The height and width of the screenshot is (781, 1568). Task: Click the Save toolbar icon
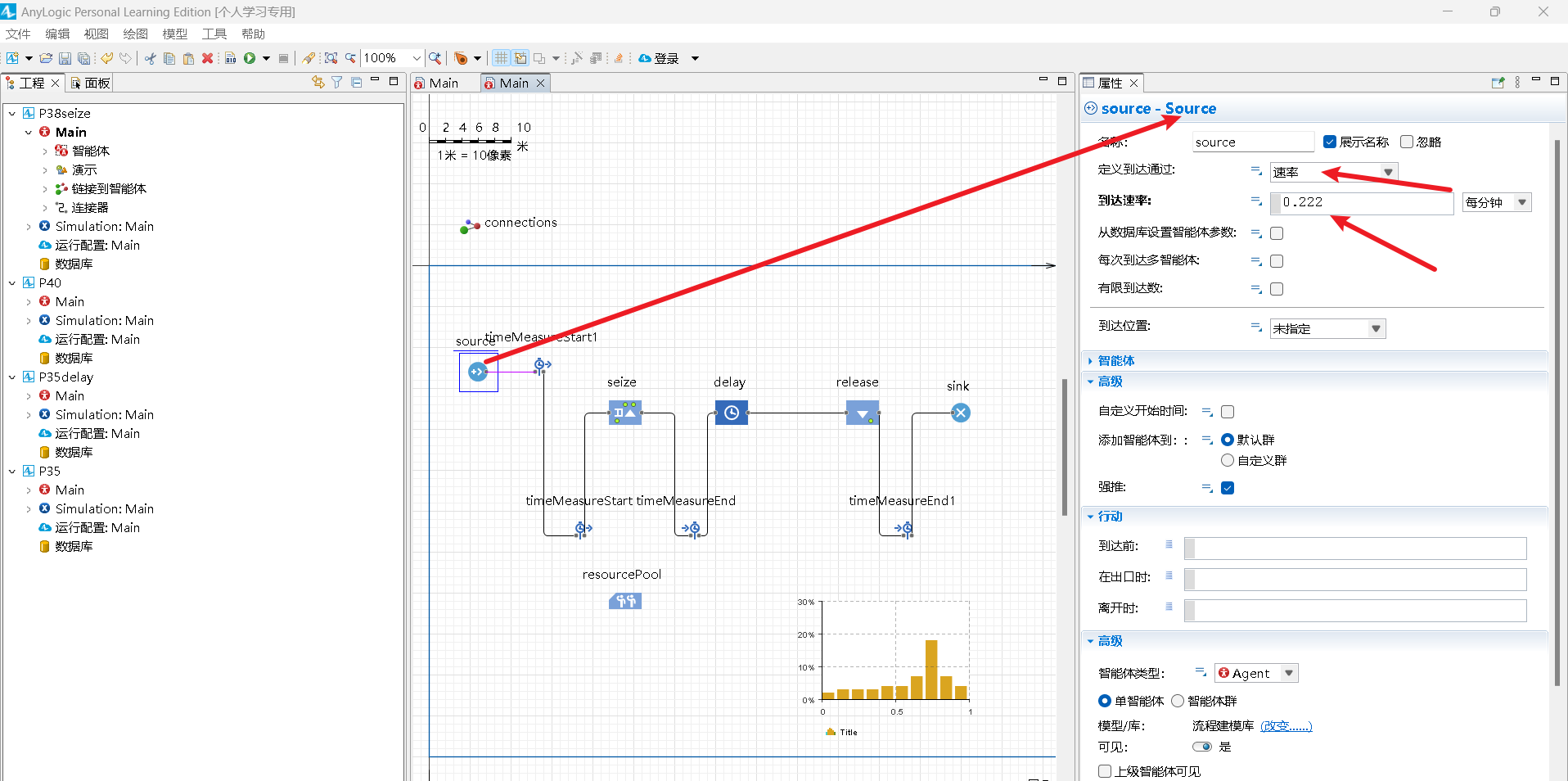[65, 58]
